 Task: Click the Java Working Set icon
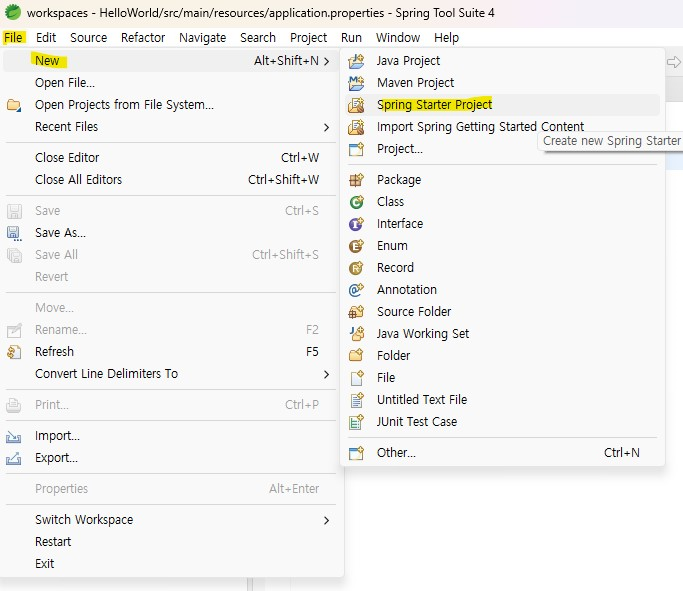(x=356, y=334)
